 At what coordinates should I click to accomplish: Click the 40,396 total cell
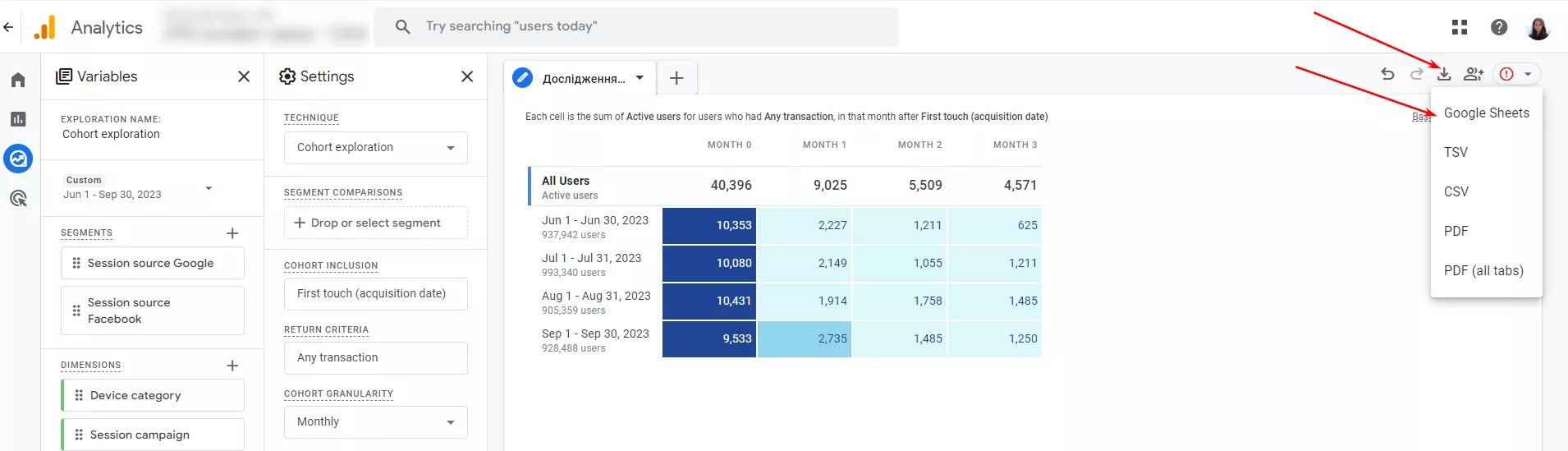[x=731, y=186]
